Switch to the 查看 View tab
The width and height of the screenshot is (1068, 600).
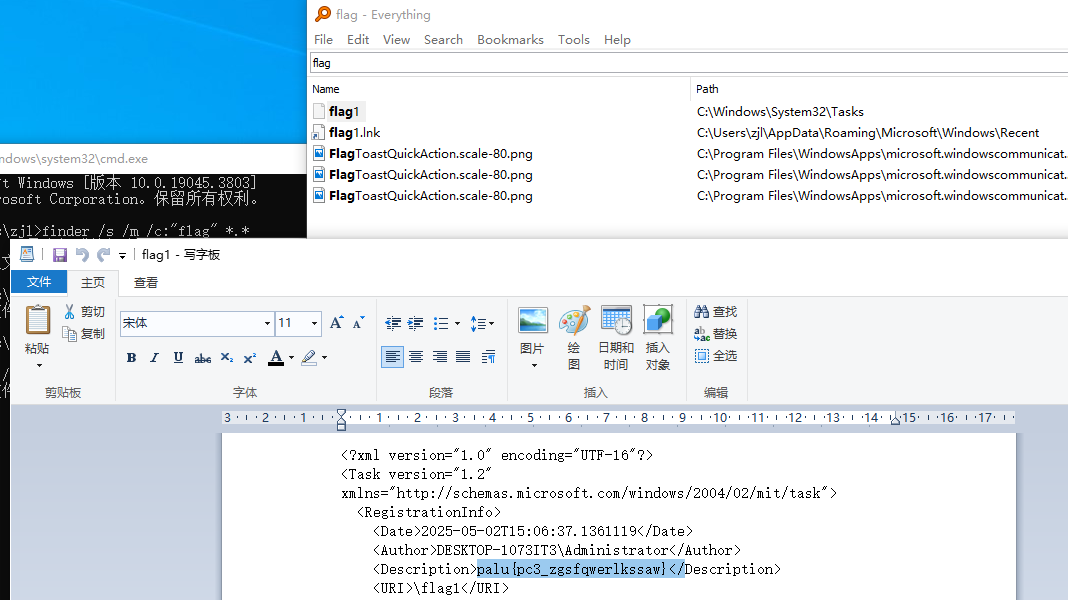(x=146, y=283)
